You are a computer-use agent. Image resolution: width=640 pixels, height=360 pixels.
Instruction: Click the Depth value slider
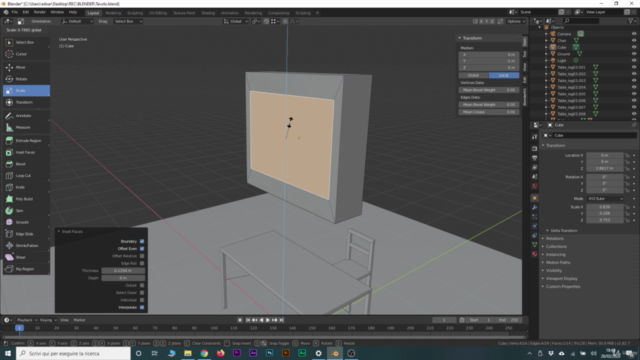point(123,278)
